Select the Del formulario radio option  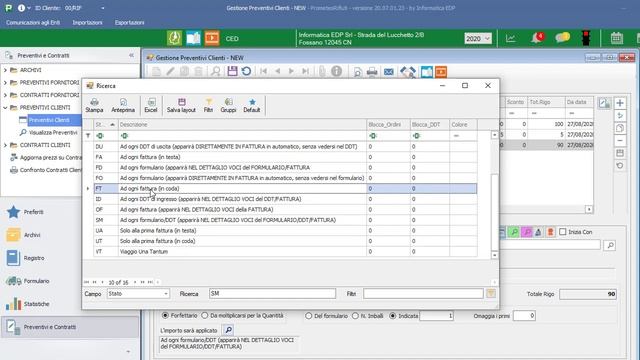(309, 316)
